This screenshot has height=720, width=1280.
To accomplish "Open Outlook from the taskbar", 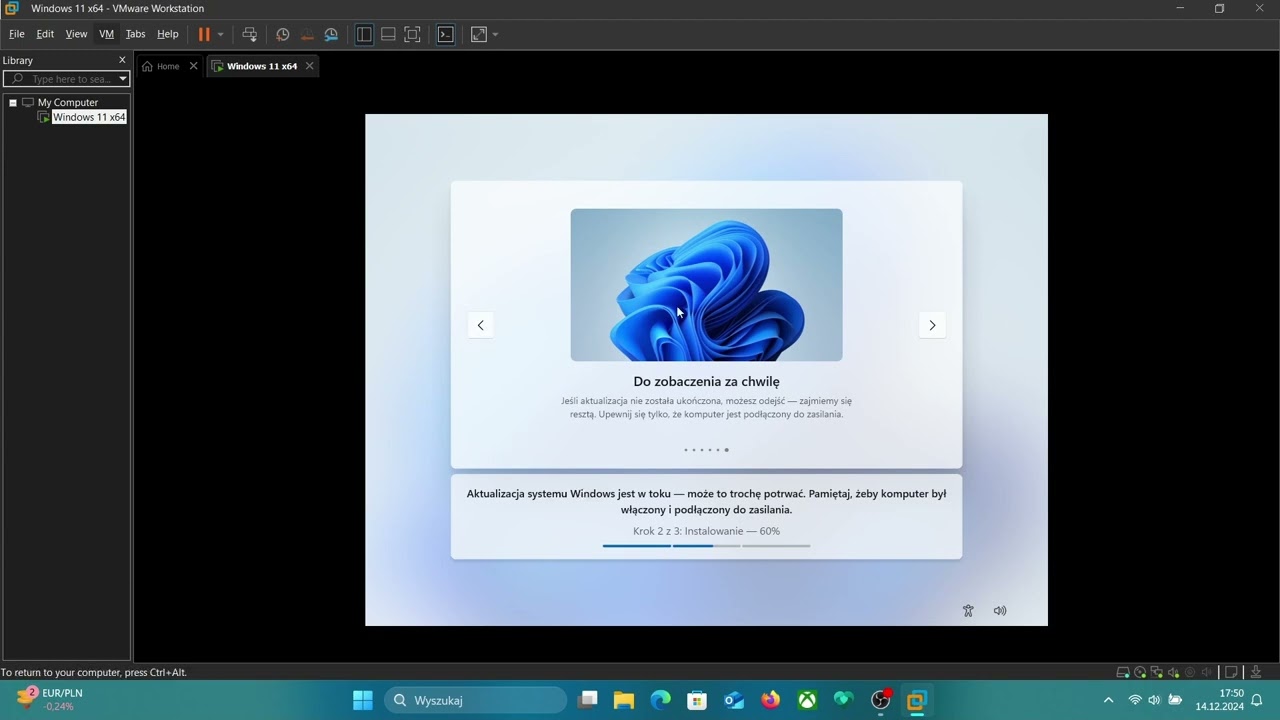I will click(x=734, y=700).
